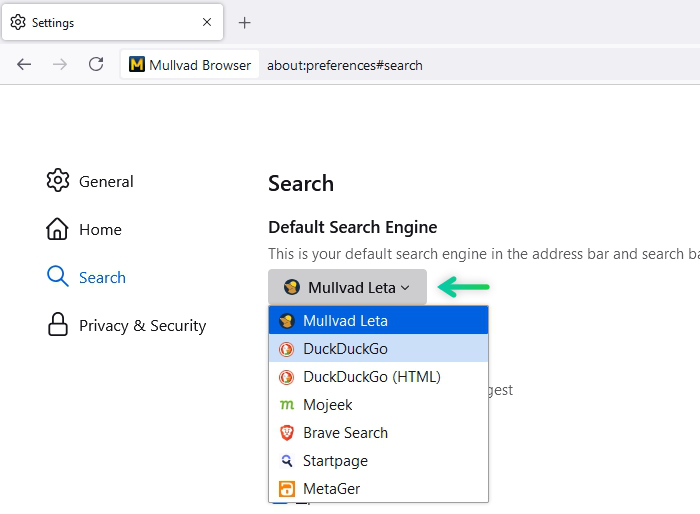The image size is (700, 514).
Task: Click the Mullvad Browser identity icon
Action: coord(137,64)
